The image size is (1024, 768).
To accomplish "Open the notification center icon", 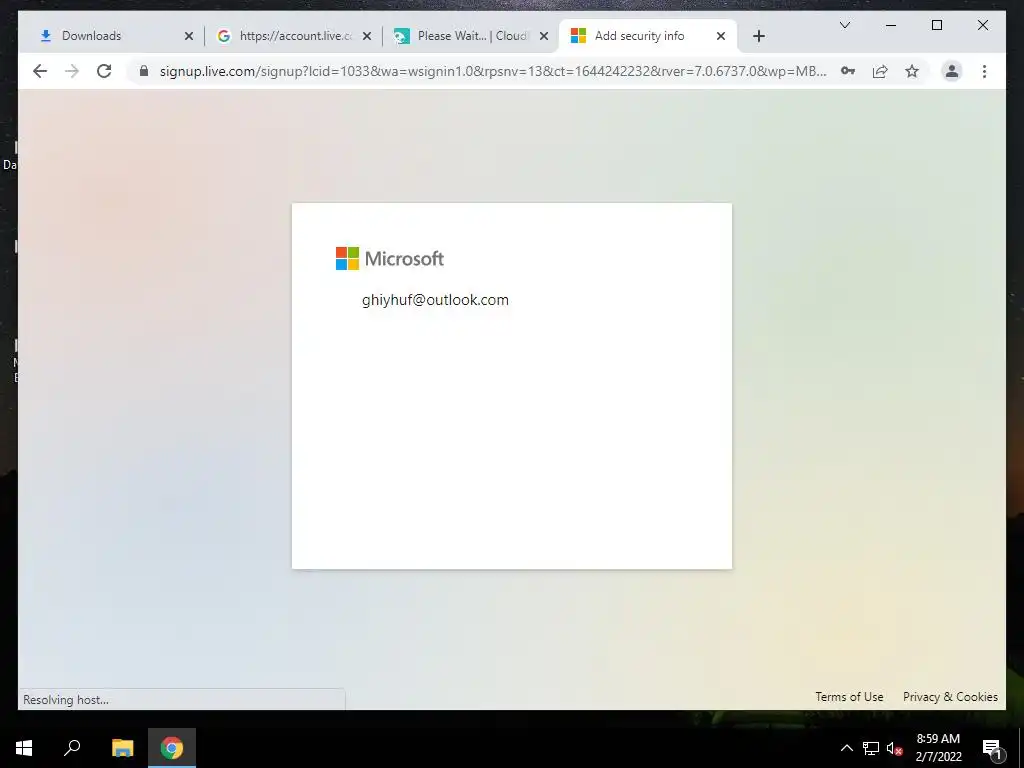I will [x=992, y=748].
